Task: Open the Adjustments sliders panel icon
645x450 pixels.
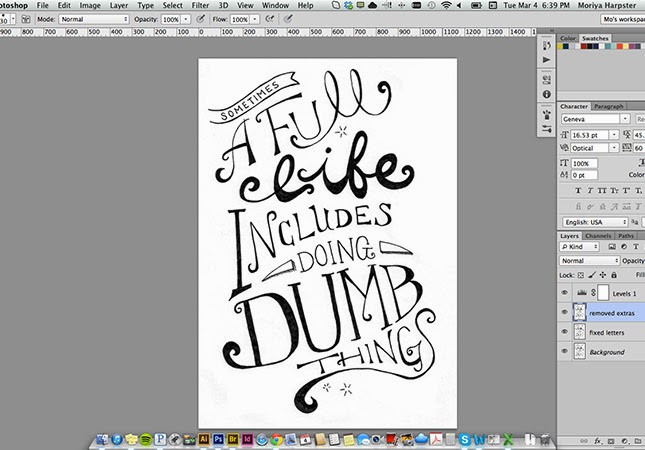Action: (x=546, y=129)
